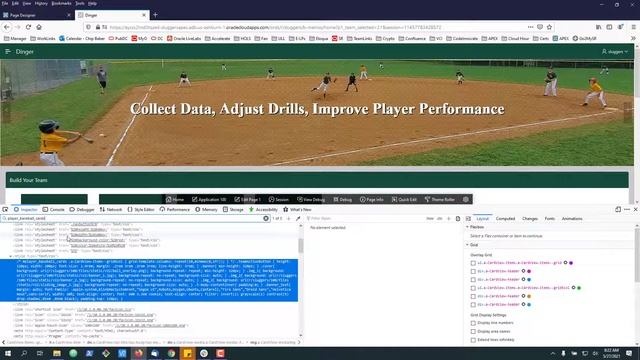Toggle the three-pane inspector layout icon
640x360 pixels.
pyautogui.click(x=468, y=219)
